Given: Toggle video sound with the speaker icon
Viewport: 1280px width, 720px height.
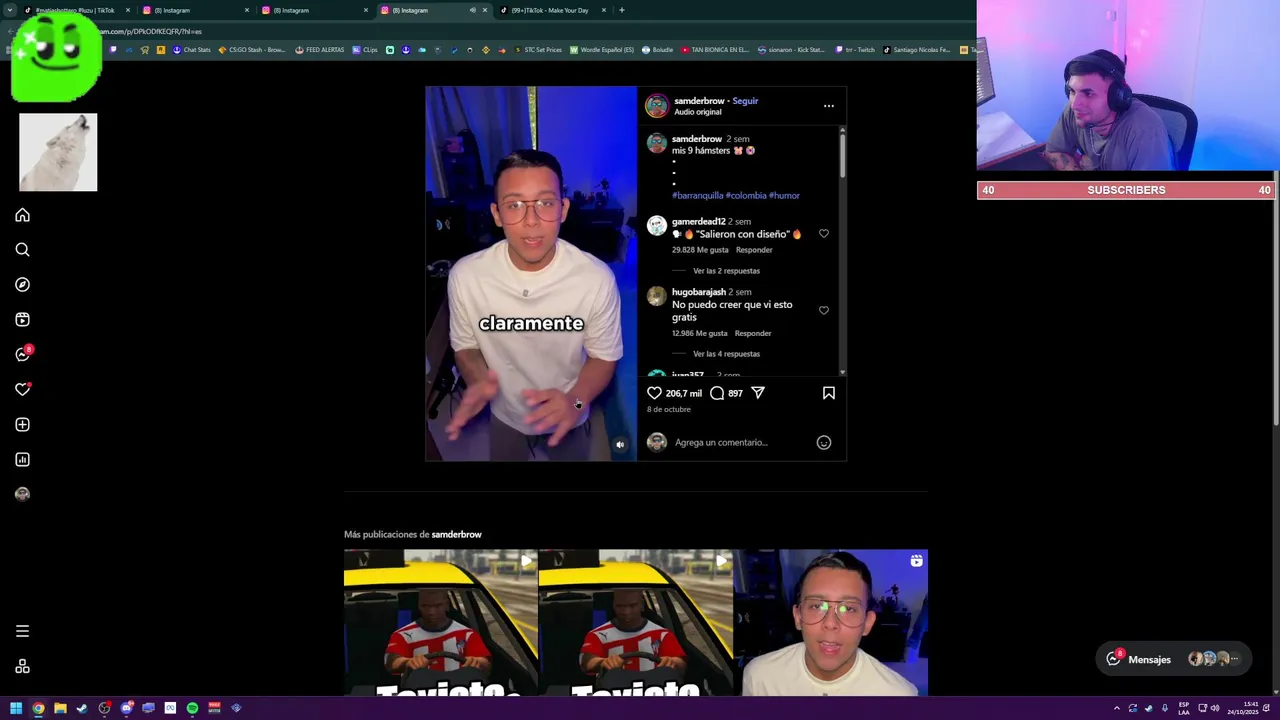Looking at the screenshot, I should pos(620,445).
